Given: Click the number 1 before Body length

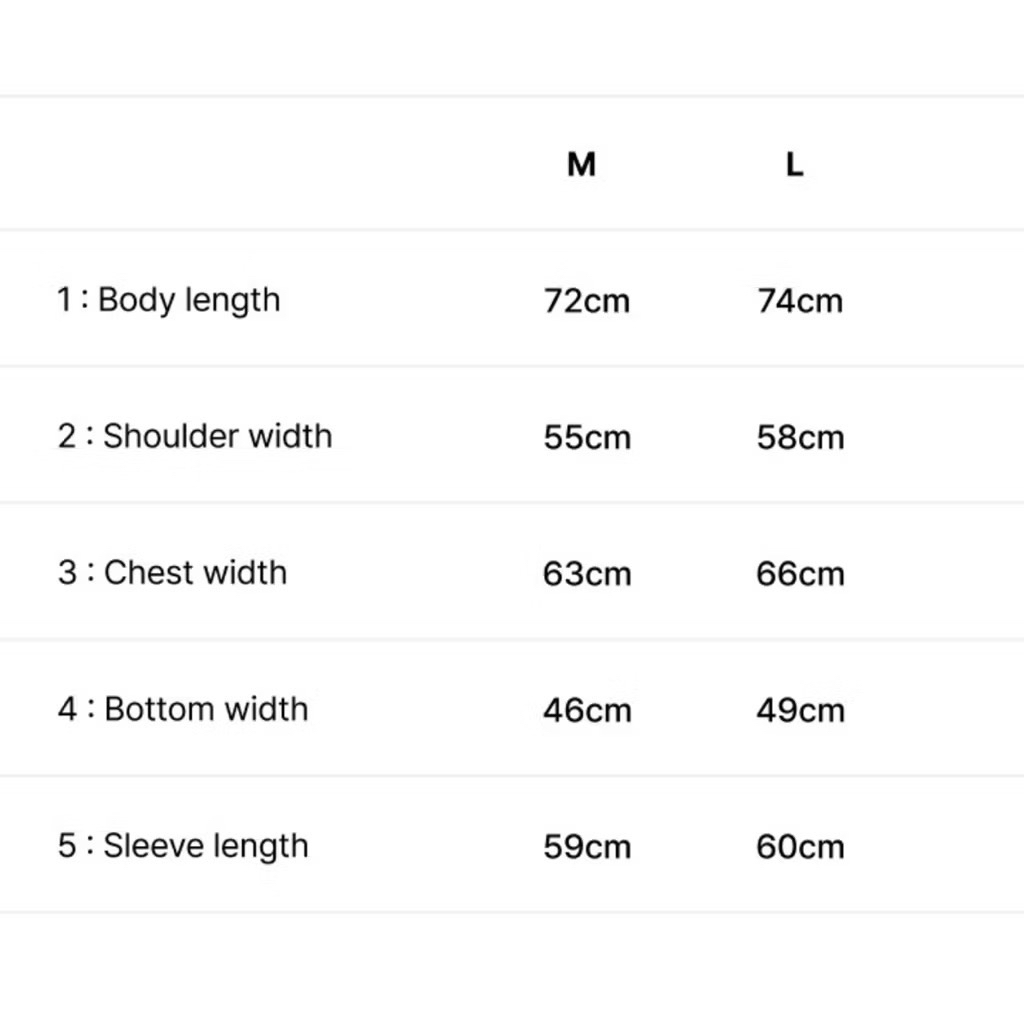Looking at the screenshot, I should pyautogui.click(x=64, y=300).
